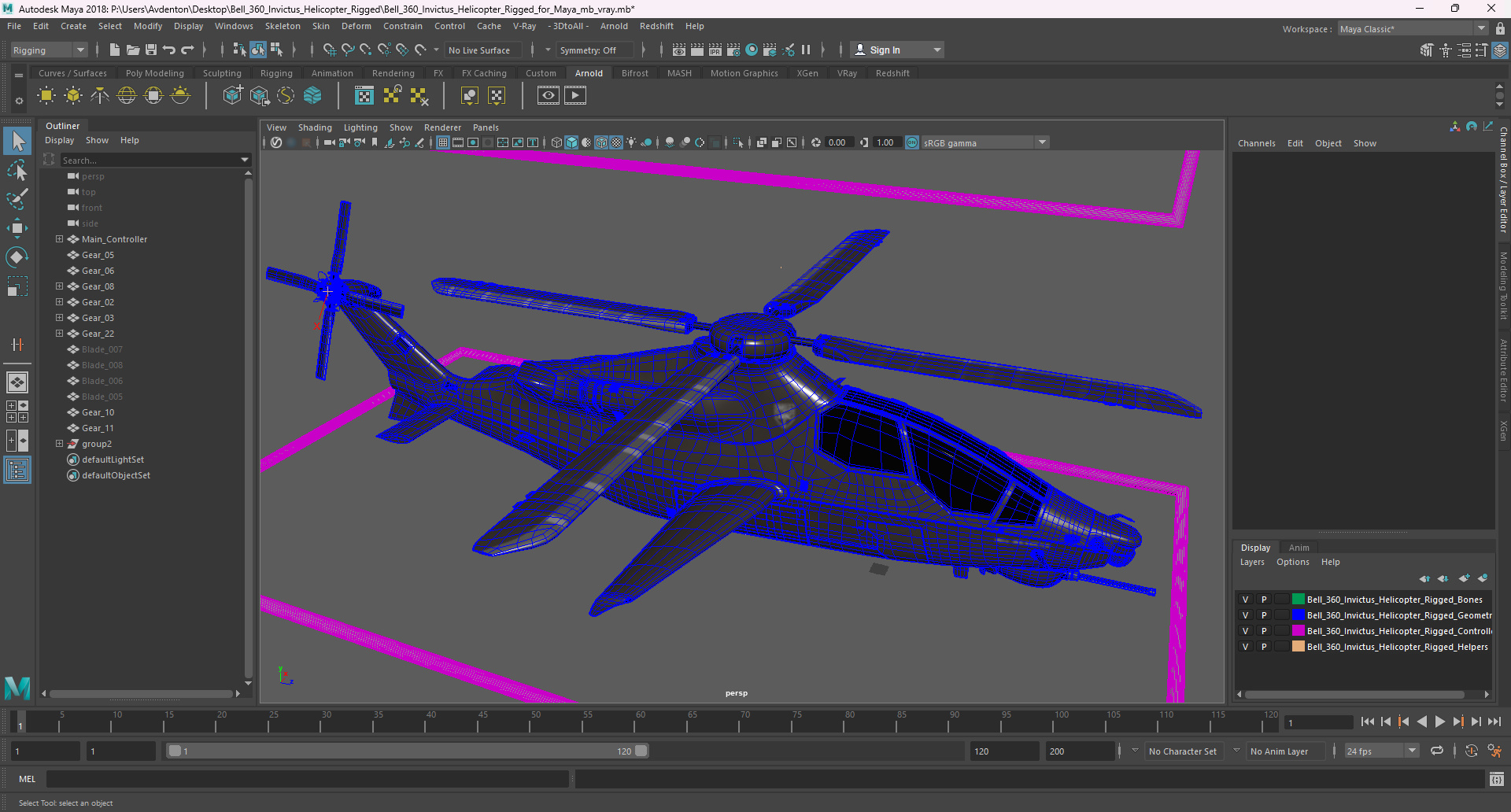The image size is (1511, 812).
Task: Open Arnold RenderView eye icon
Action: (x=549, y=96)
